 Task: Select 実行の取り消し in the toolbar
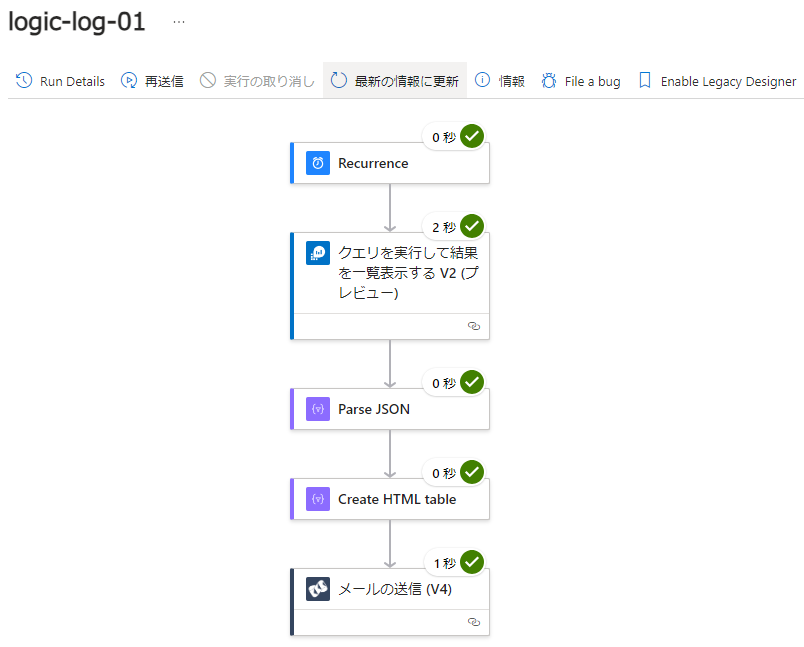tap(257, 81)
